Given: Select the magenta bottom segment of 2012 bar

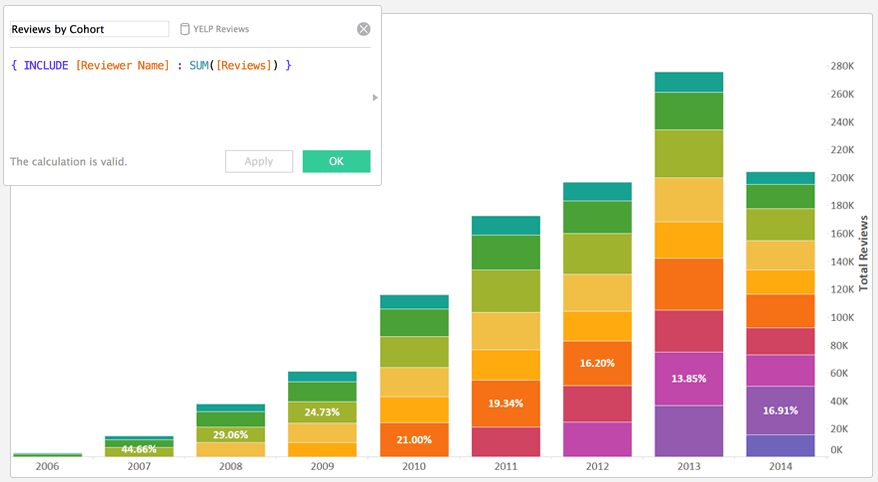Looking at the screenshot, I should 597,439.
